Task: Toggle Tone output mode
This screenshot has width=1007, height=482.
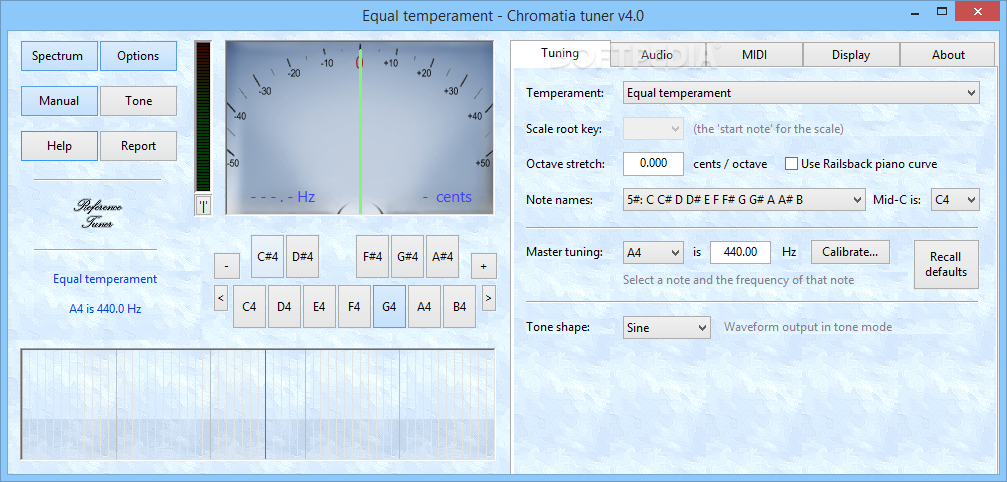Action: tap(138, 101)
